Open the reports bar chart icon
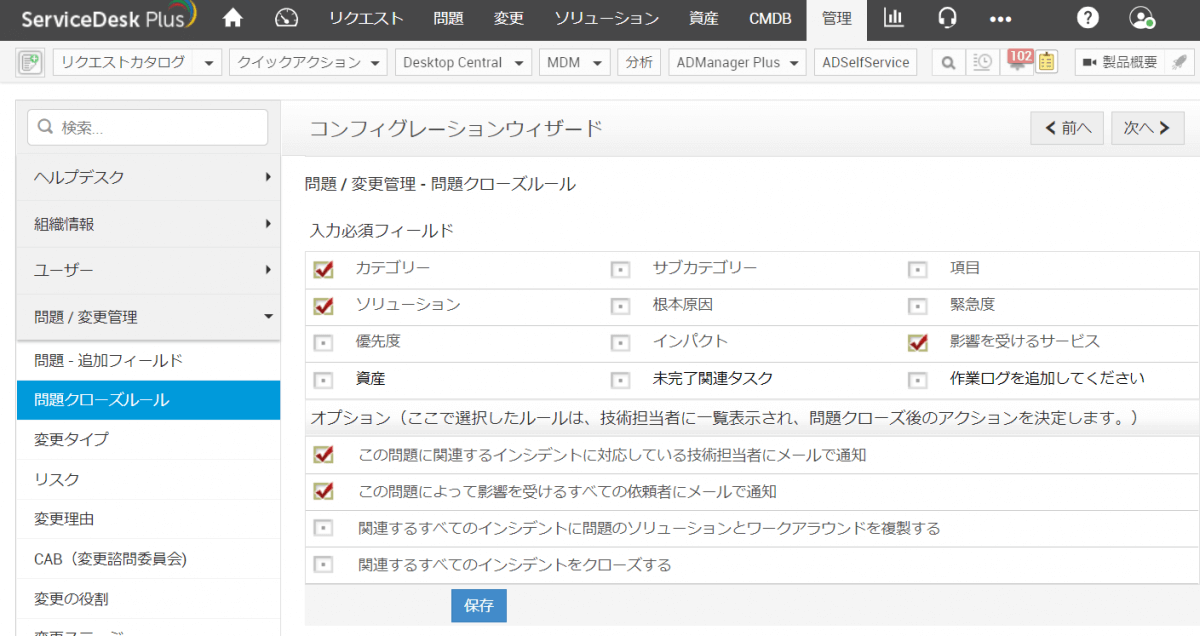This screenshot has width=1200, height=636. click(893, 18)
